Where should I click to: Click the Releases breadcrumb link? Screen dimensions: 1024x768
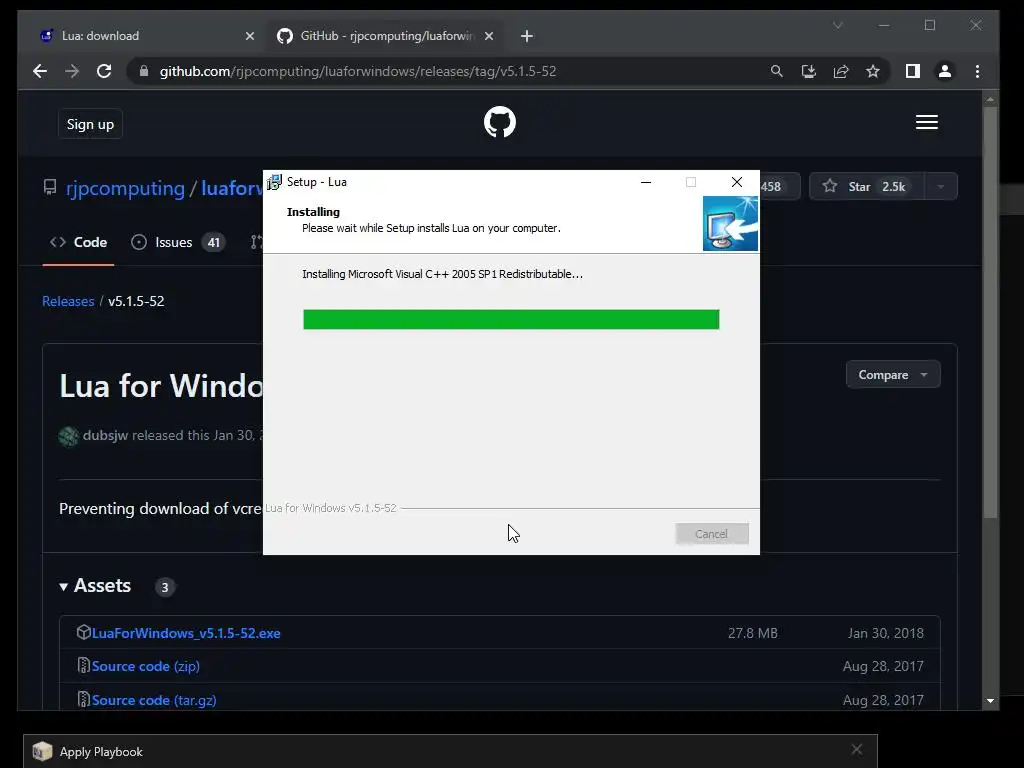click(68, 301)
